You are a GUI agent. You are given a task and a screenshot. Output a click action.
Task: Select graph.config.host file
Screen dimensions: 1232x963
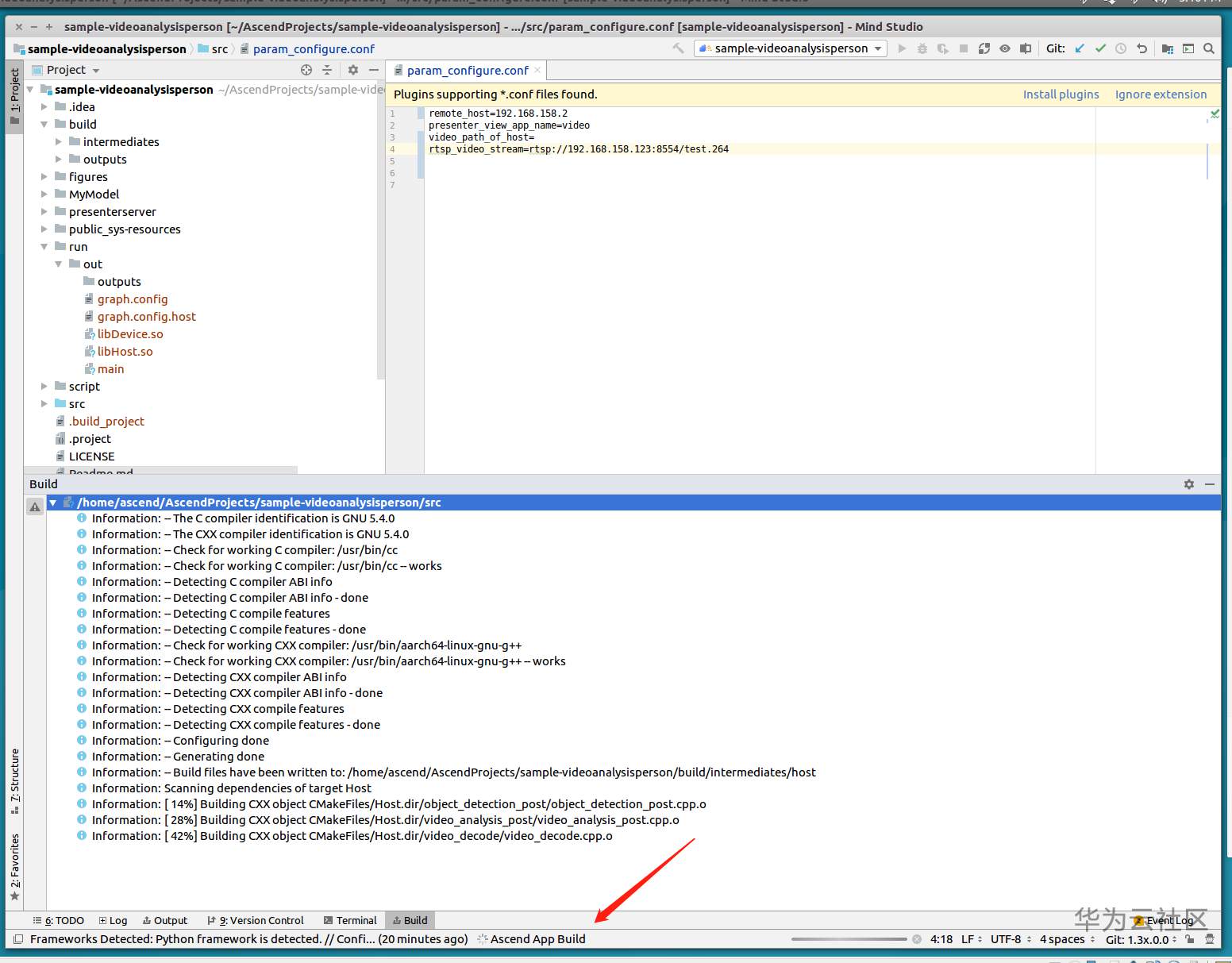[147, 317]
